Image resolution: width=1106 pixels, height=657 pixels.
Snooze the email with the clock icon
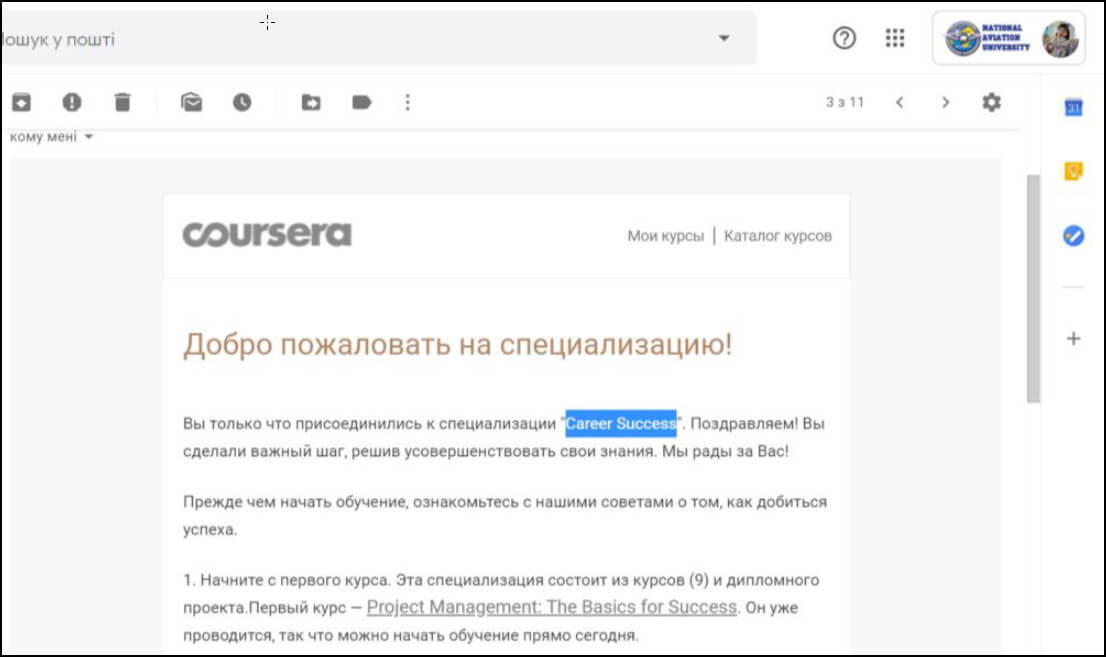tap(242, 102)
